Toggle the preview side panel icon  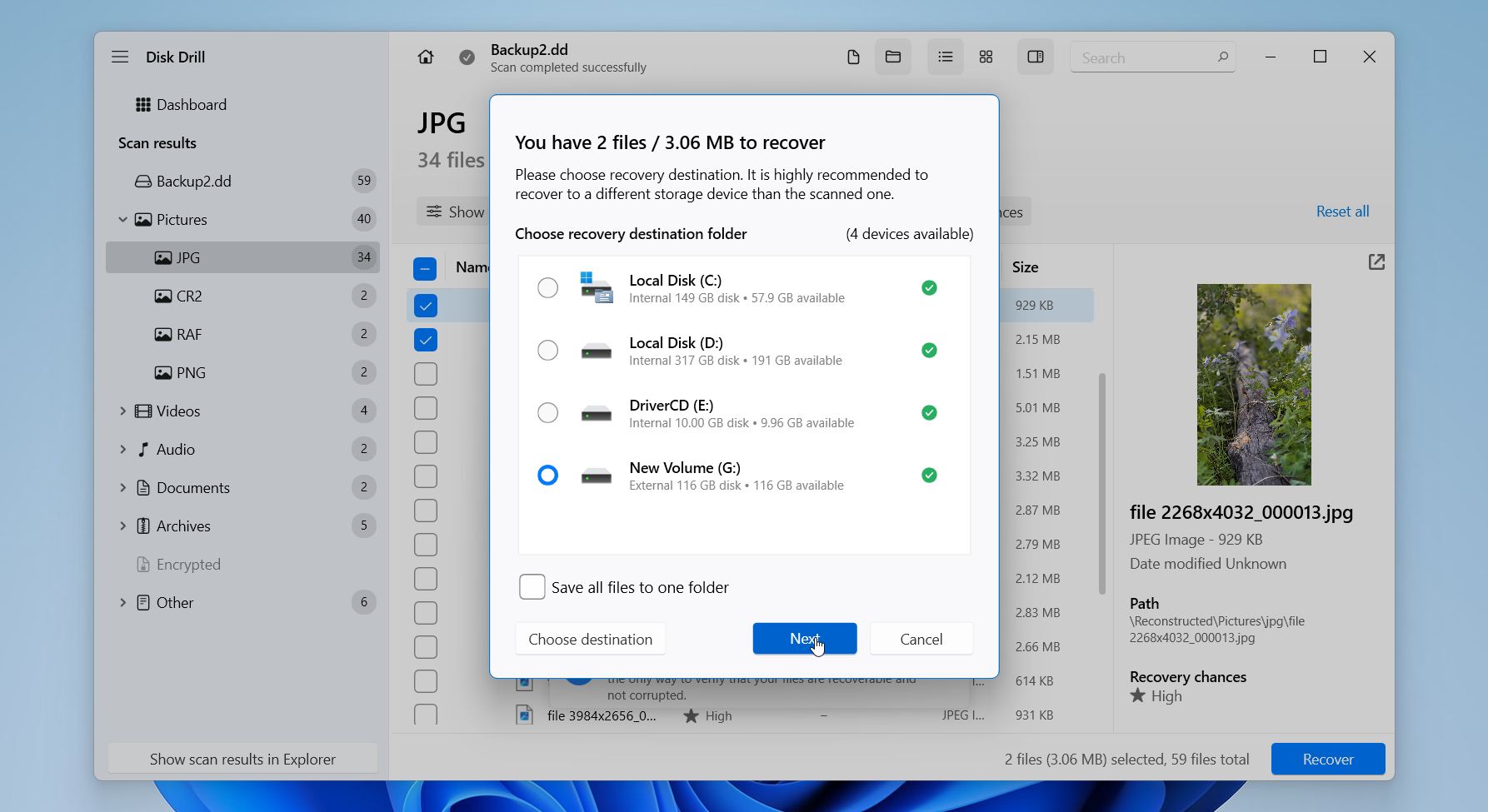1036,57
